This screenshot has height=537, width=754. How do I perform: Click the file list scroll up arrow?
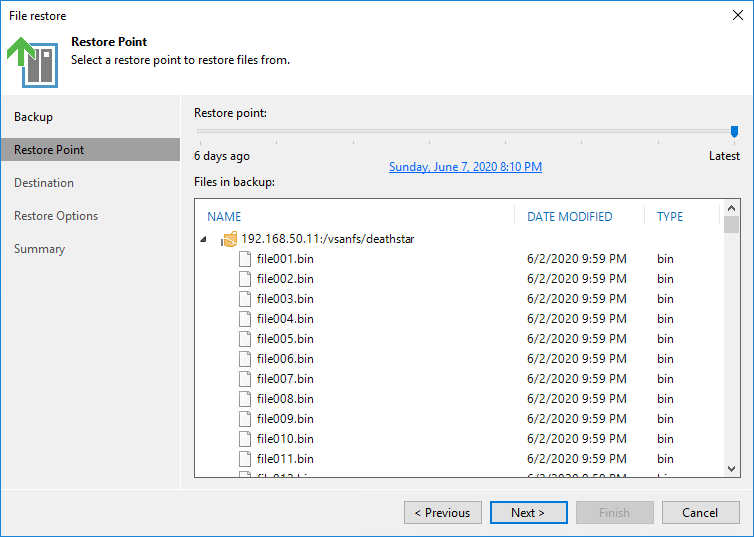point(731,208)
